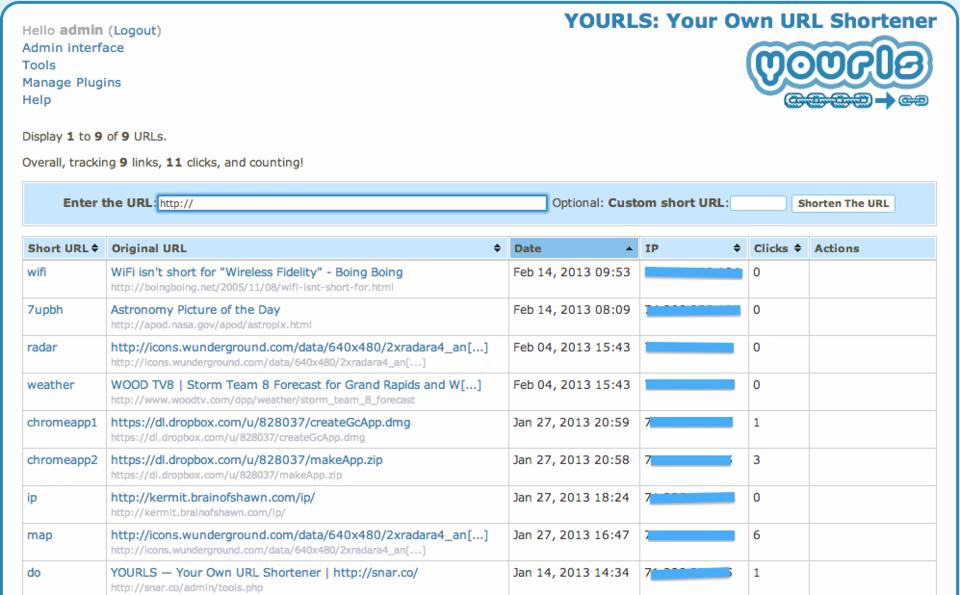This screenshot has height=595, width=960.
Task: Open the wifi short URL link
Action: 36,272
